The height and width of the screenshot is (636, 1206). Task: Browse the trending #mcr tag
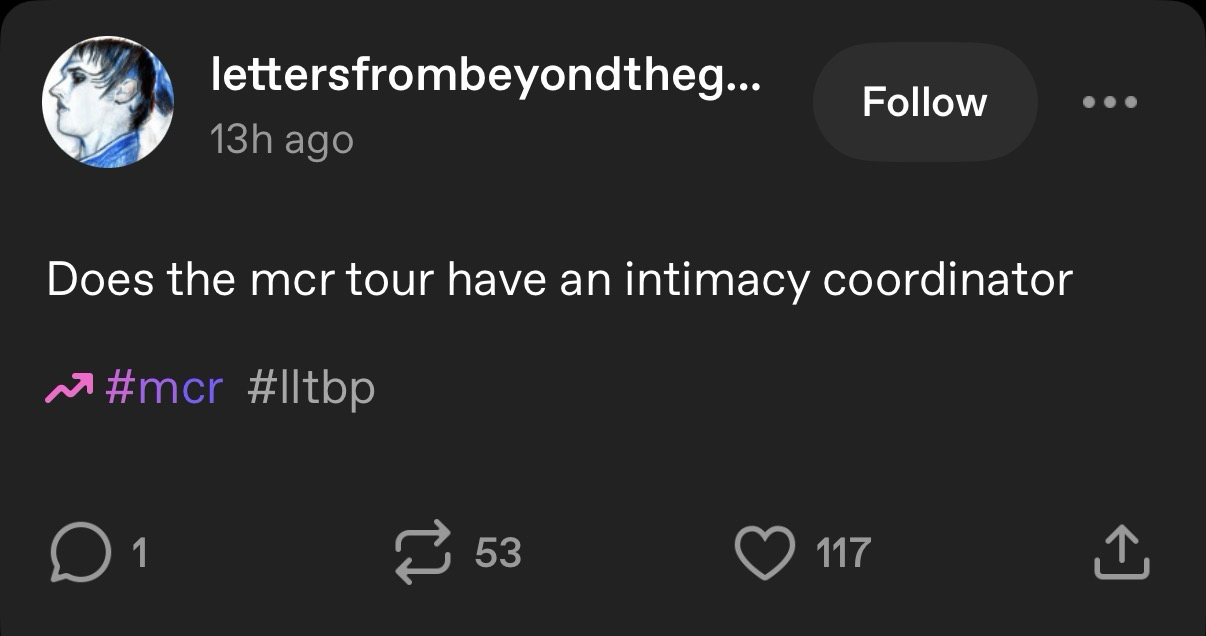coord(162,388)
